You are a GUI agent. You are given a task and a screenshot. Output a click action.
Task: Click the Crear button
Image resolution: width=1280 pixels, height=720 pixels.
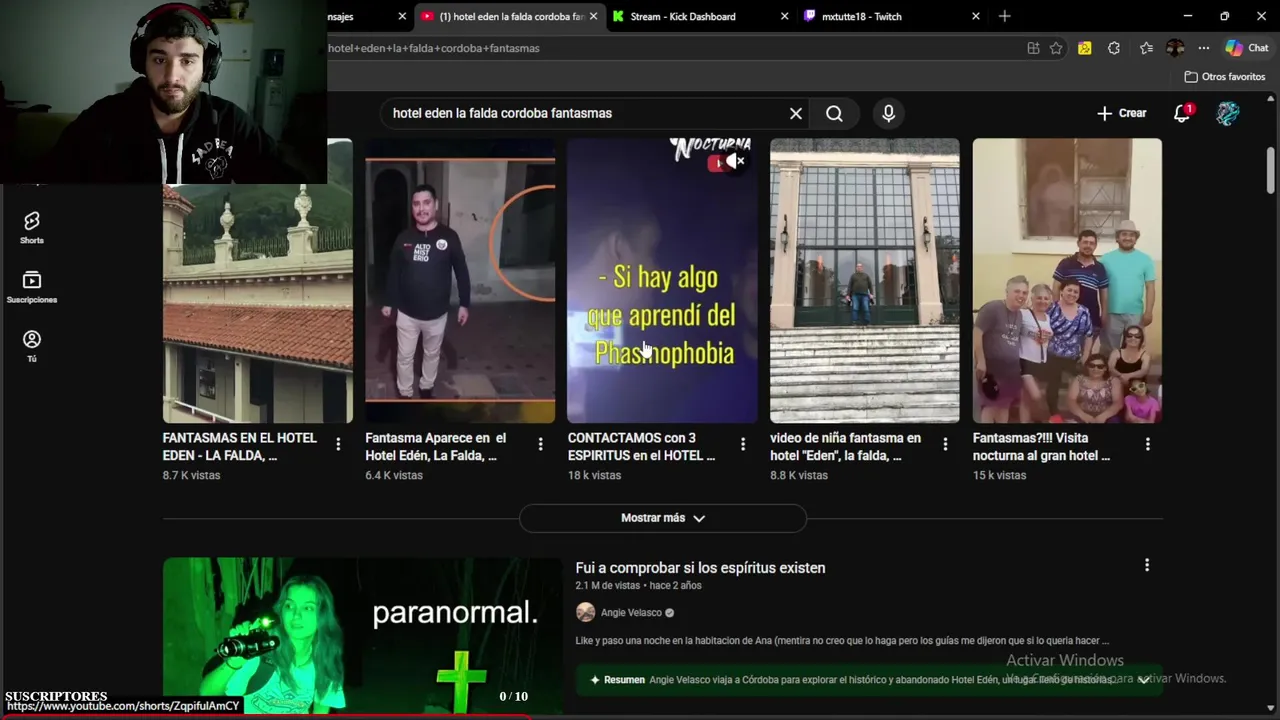pyautogui.click(x=1122, y=113)
